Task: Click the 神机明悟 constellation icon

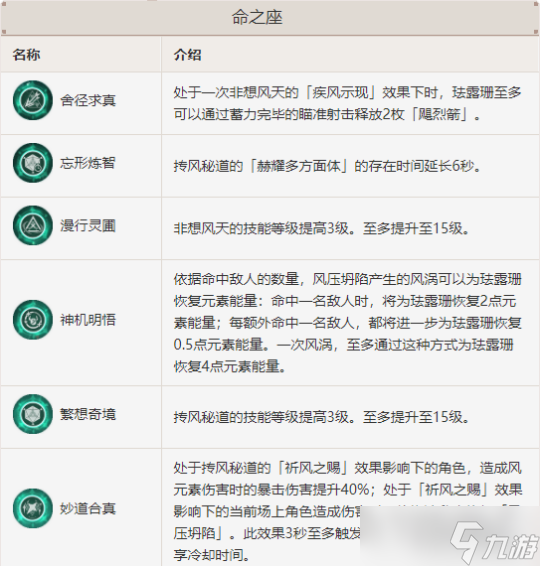Action: tap(33, 319)
